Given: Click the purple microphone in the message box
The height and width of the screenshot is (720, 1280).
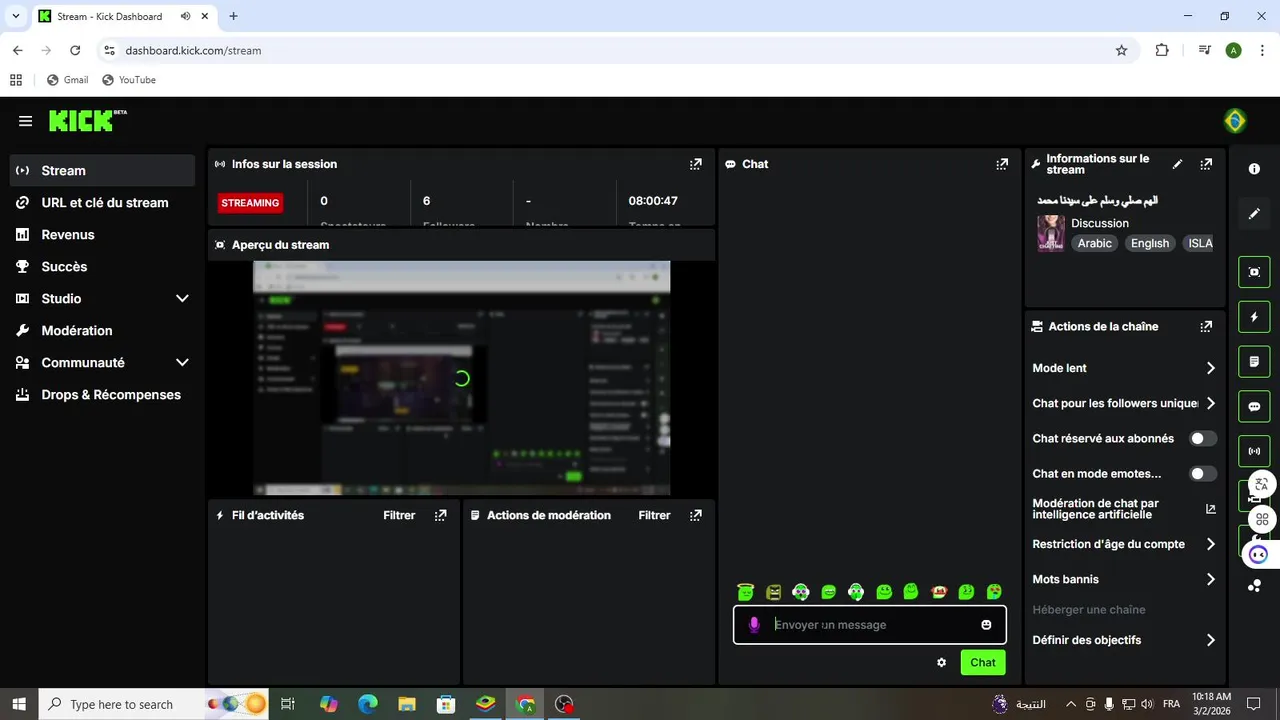Looking at the screenshot, I should pyautogui.click(x=754, y=625).
